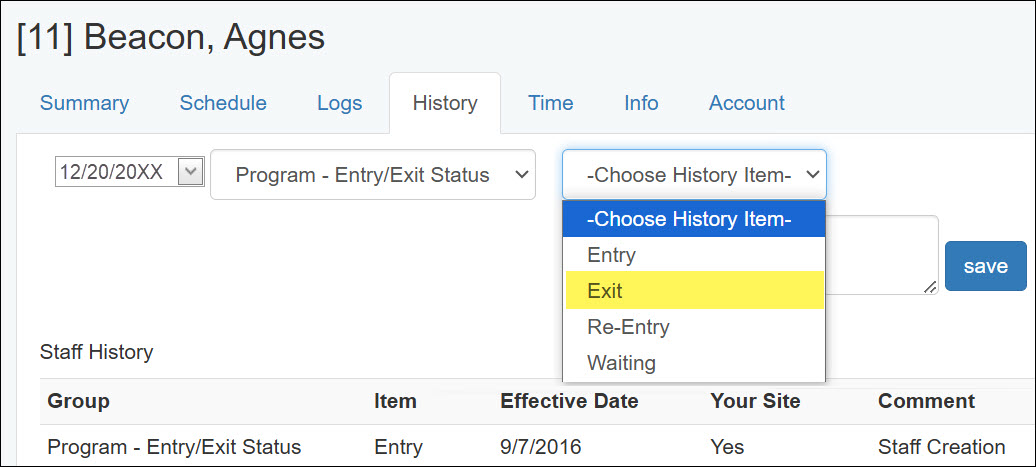The image size is (1036, 467).
Task: Click the Effective Date column header
Action: (x=569, y=401)
